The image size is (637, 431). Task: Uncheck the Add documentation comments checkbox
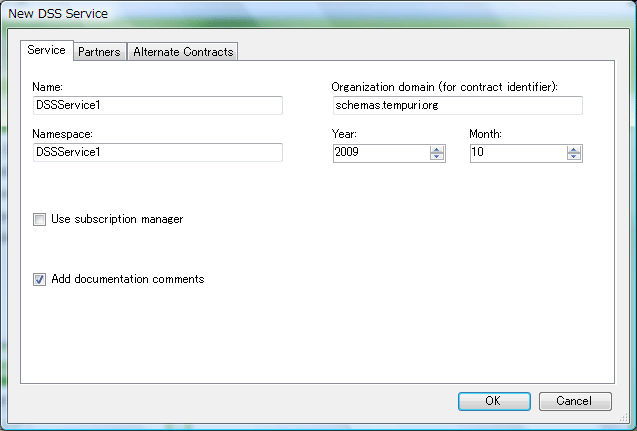[x=40, y=279]
